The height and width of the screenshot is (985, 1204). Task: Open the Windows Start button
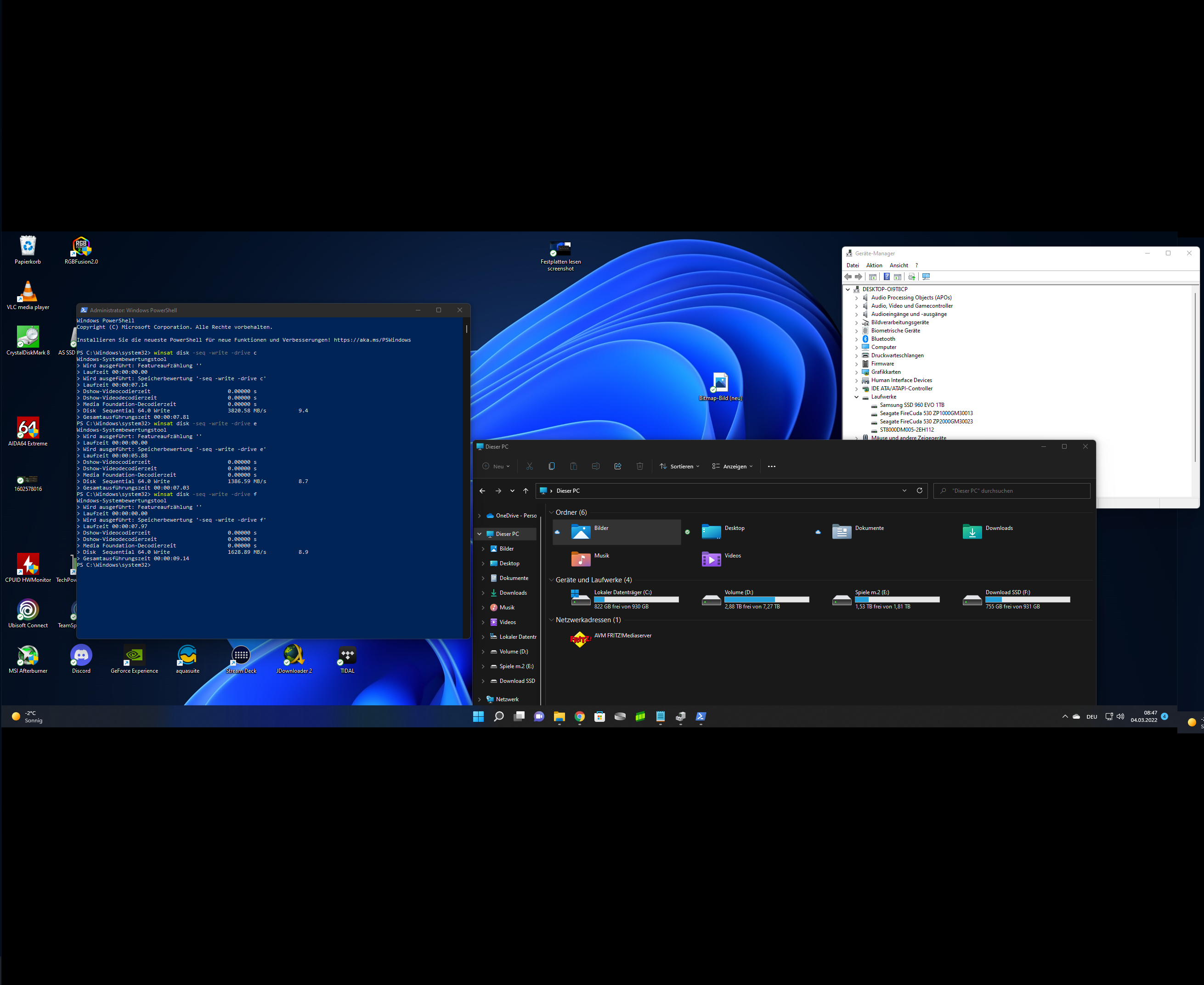coord(478,717)
